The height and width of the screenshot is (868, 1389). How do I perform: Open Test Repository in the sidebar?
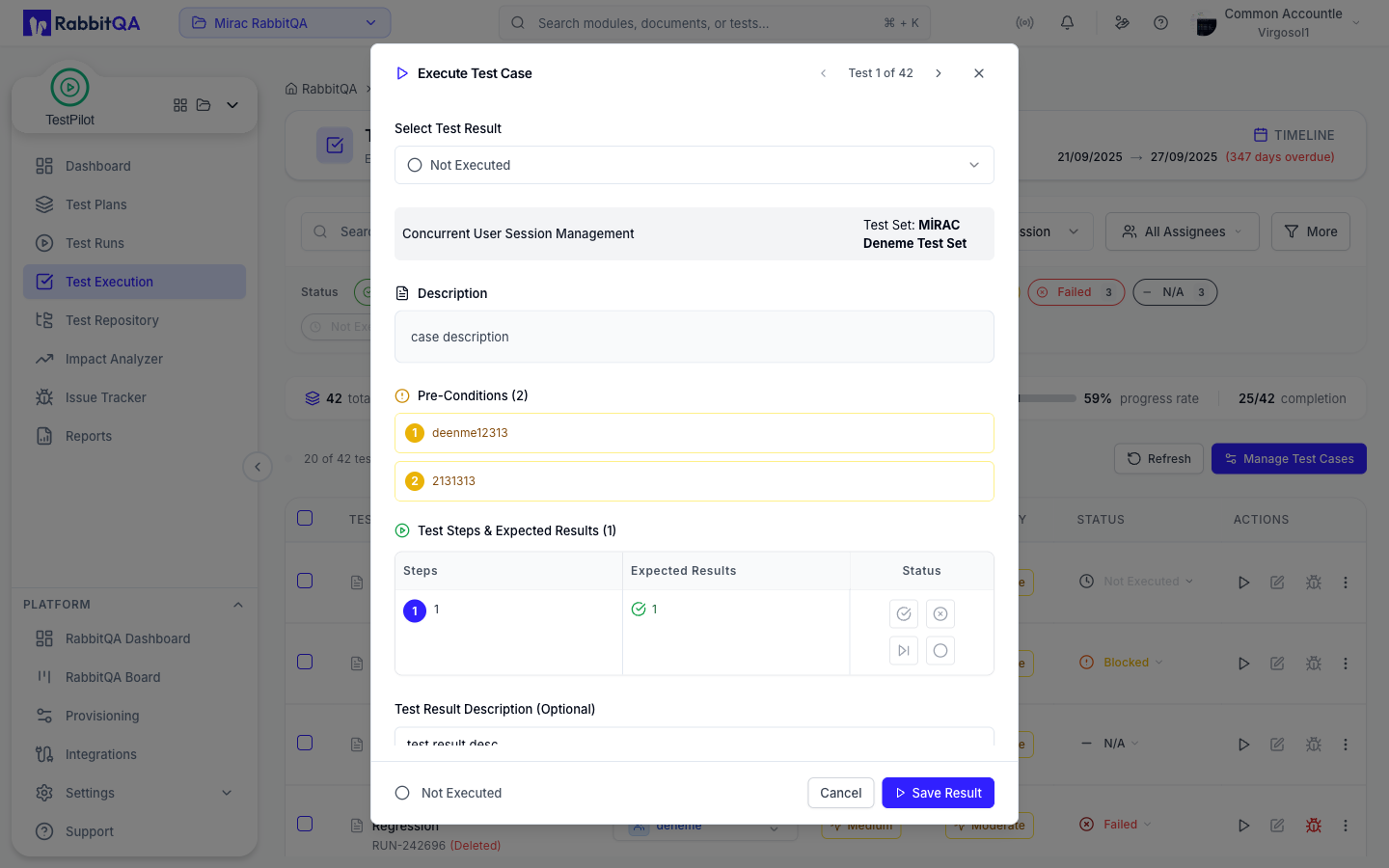(x=134, y=320)
